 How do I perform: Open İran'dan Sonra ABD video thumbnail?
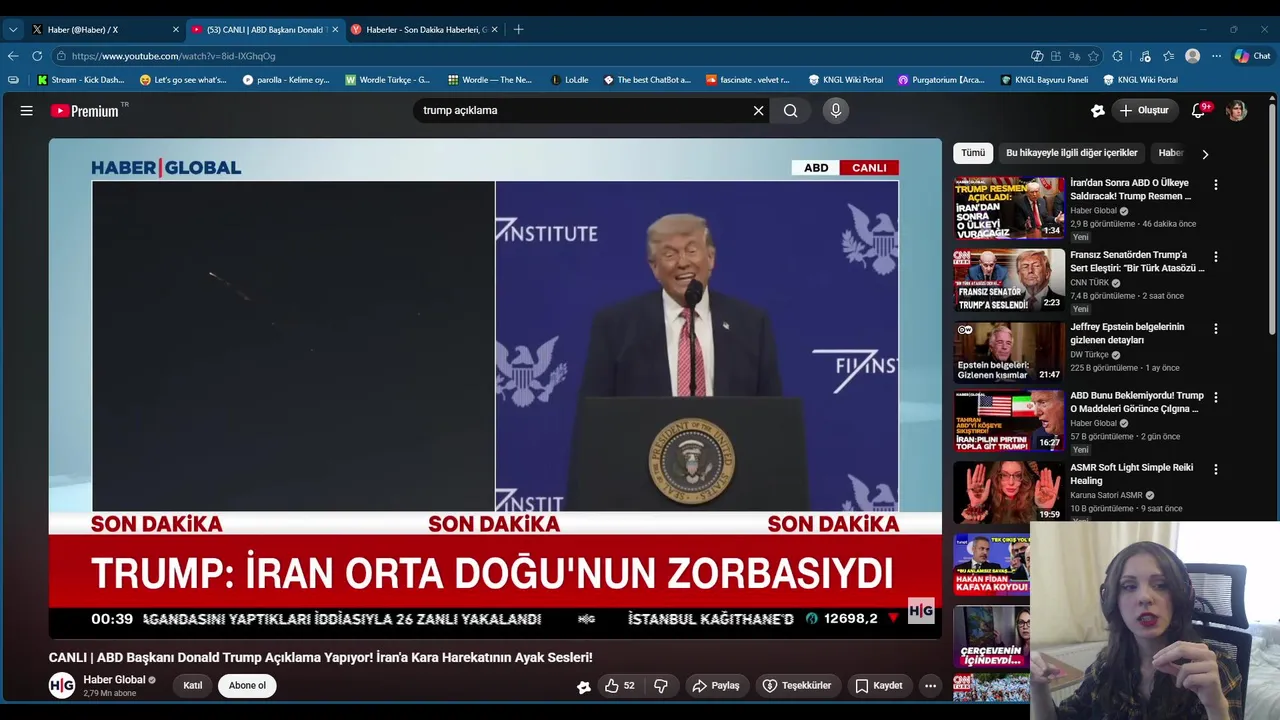point(1008,208)
